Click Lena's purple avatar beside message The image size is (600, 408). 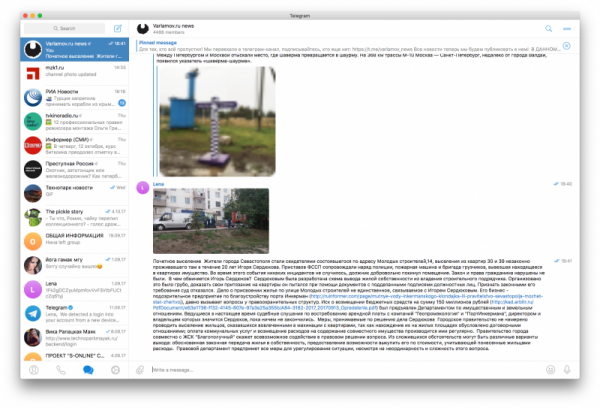click(x=143, y=188)
